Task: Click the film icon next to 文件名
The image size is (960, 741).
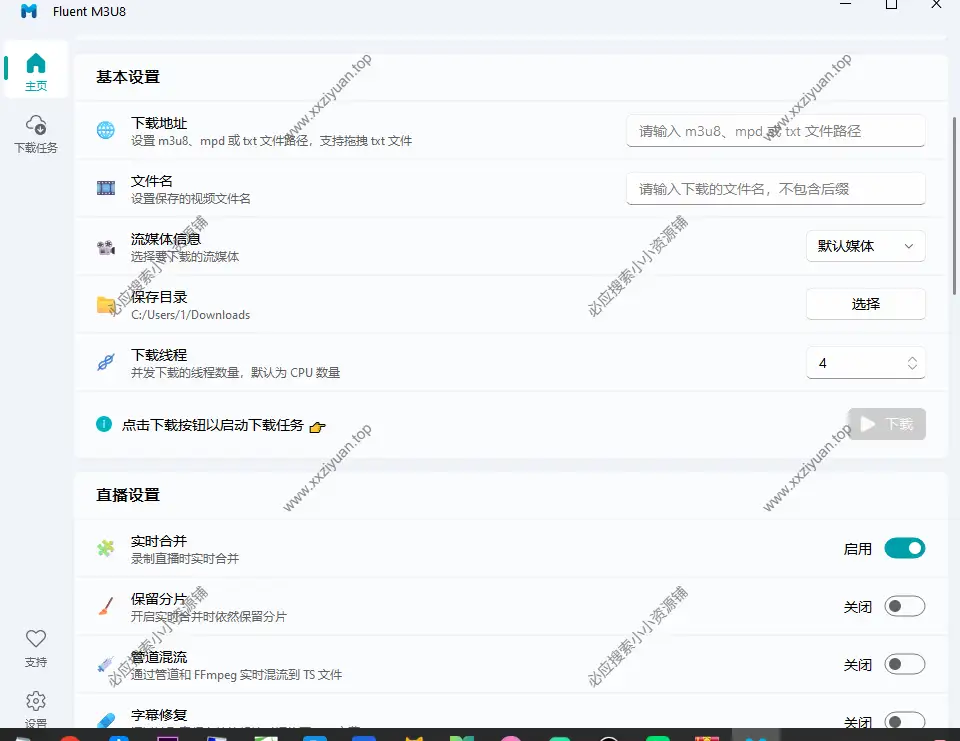Action: (x=105, y=188)
